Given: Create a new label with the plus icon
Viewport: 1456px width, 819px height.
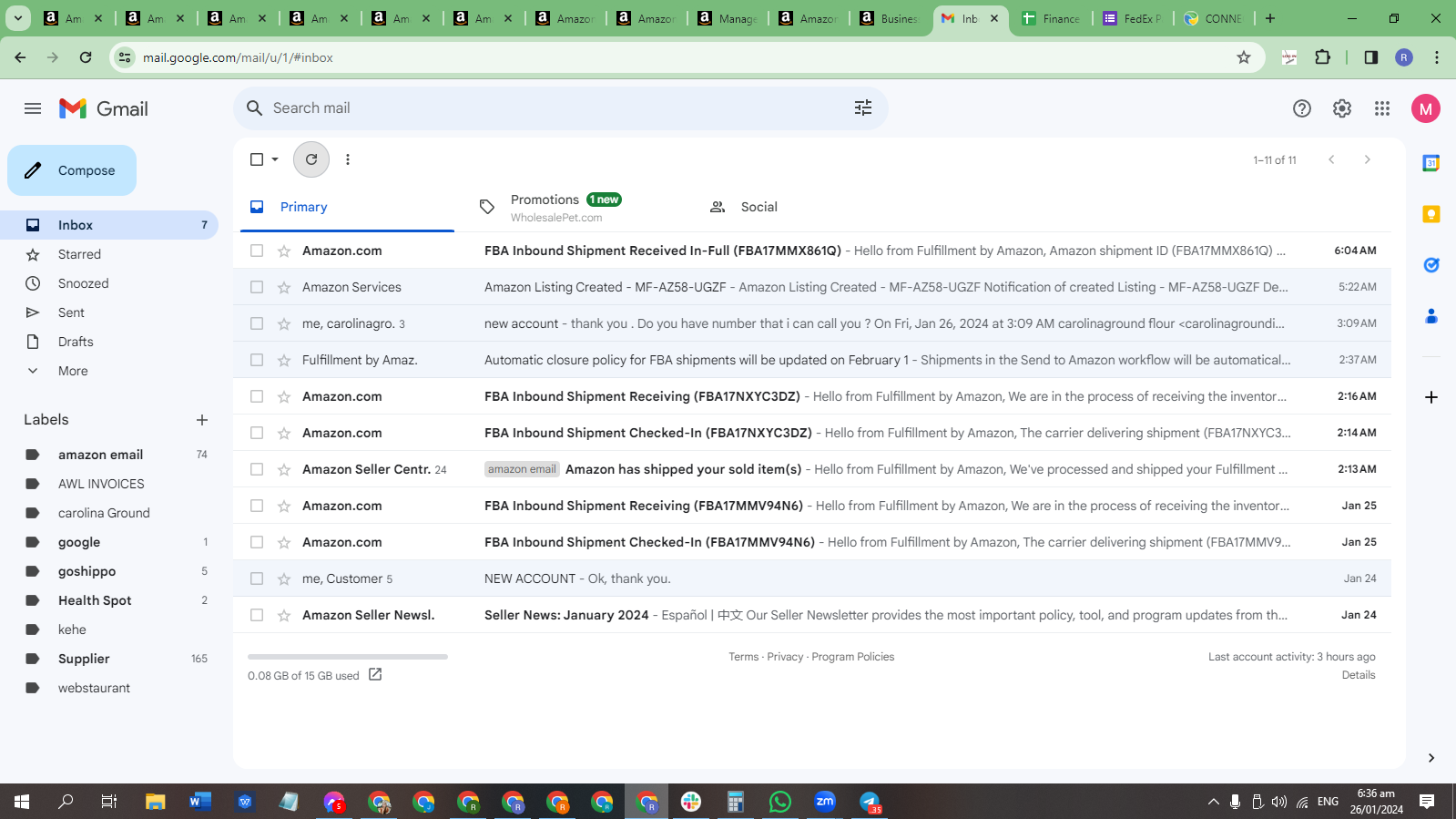Looking at the screenshot, I should click(x=202, y=420).
